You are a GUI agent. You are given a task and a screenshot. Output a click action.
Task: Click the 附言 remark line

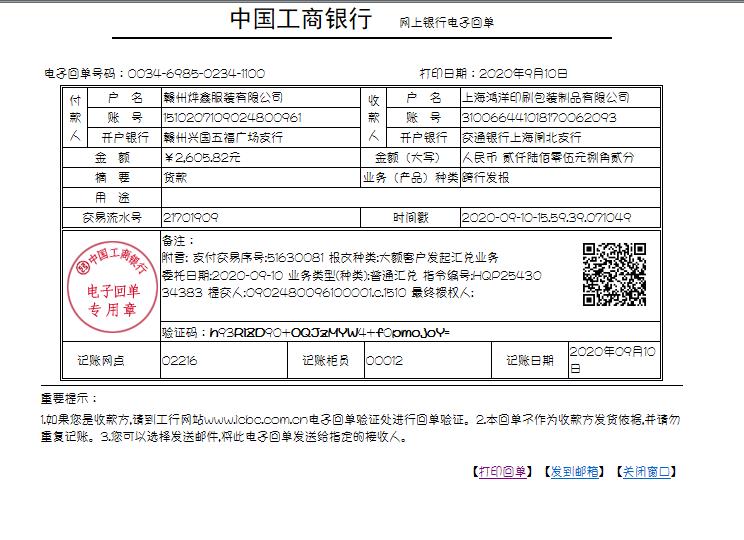click(x=330, y=258)
